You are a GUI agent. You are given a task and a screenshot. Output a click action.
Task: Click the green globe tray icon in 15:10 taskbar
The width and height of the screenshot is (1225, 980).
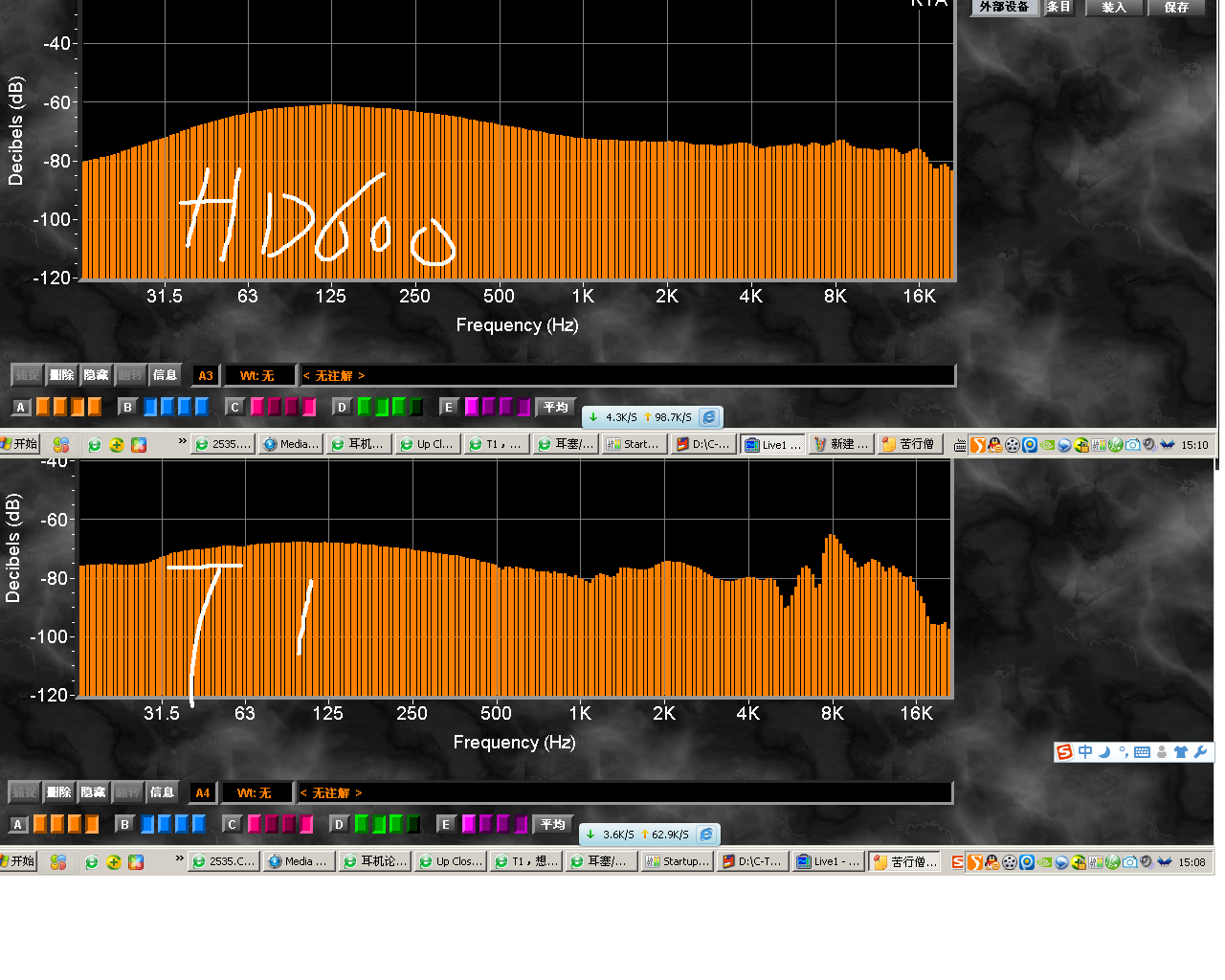pyautogui.click(x=1116, y=445)
